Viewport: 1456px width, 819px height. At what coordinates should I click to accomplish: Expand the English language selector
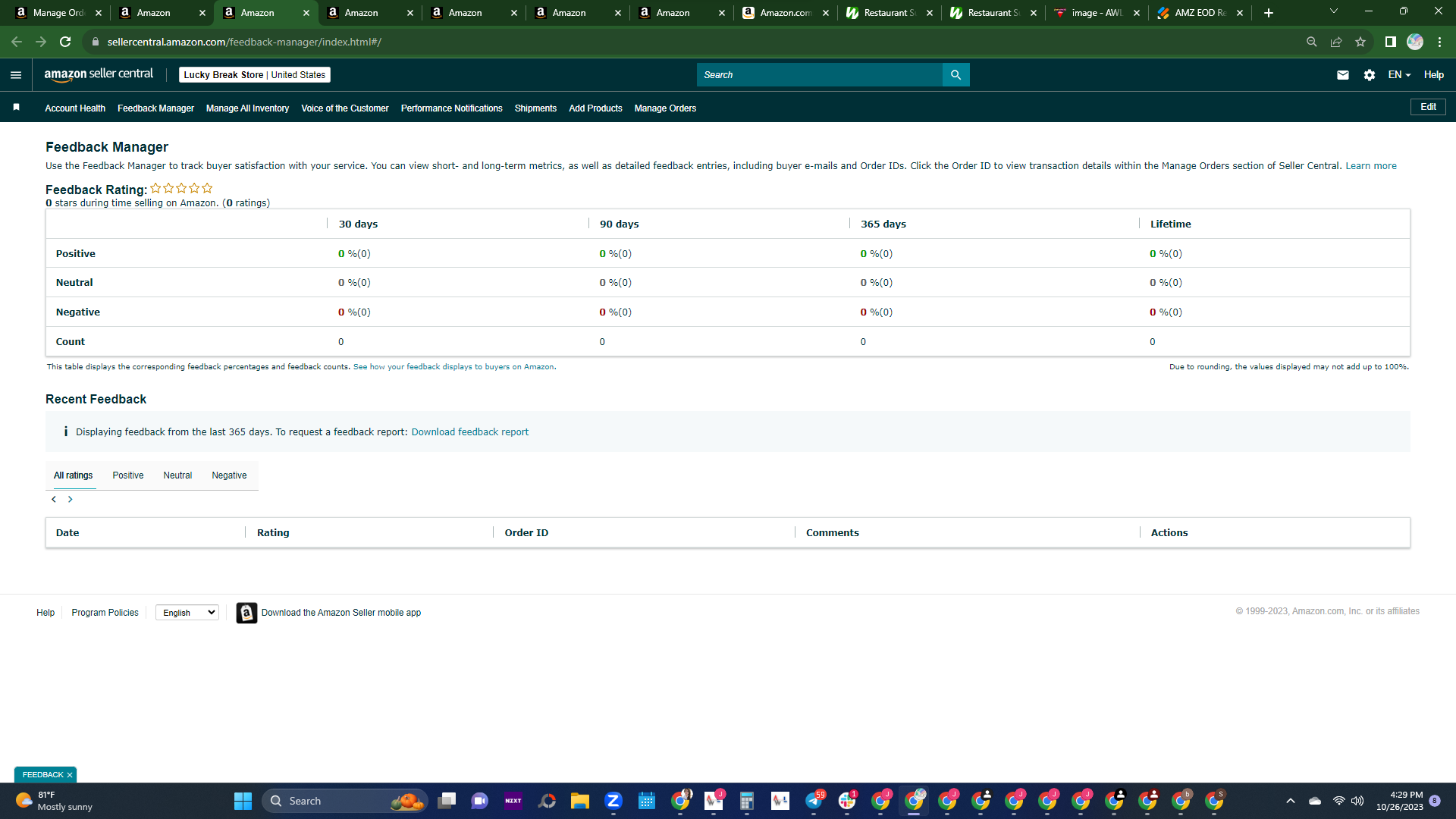(187, 613)
